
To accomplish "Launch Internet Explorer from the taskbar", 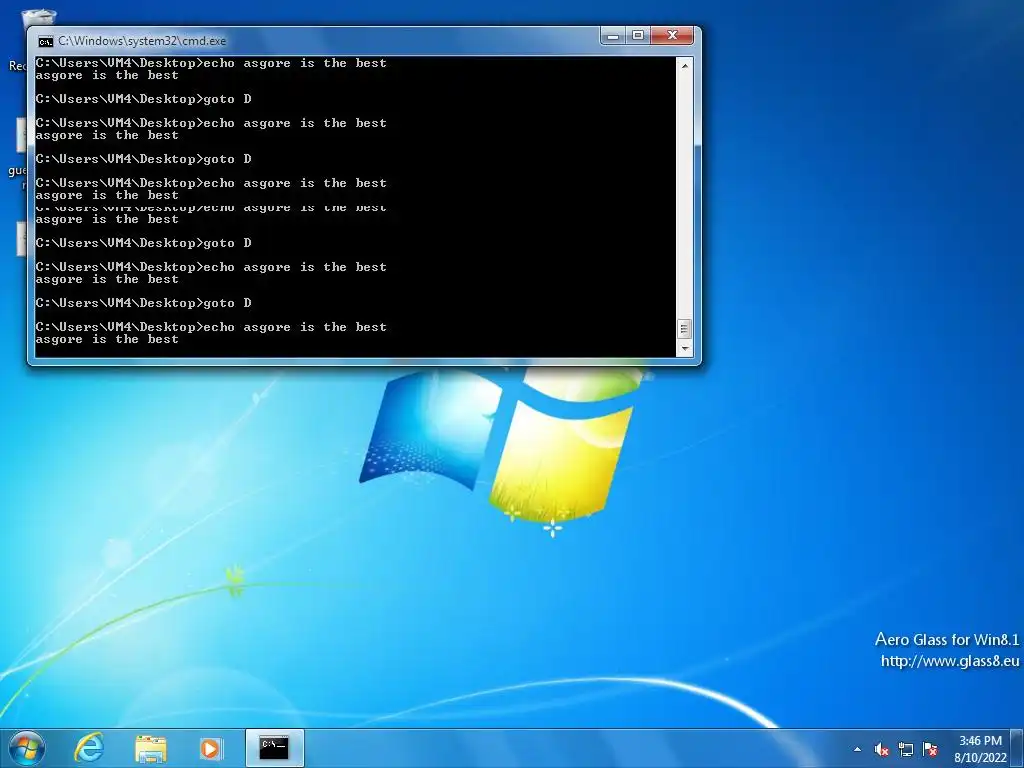I will 89,748.
